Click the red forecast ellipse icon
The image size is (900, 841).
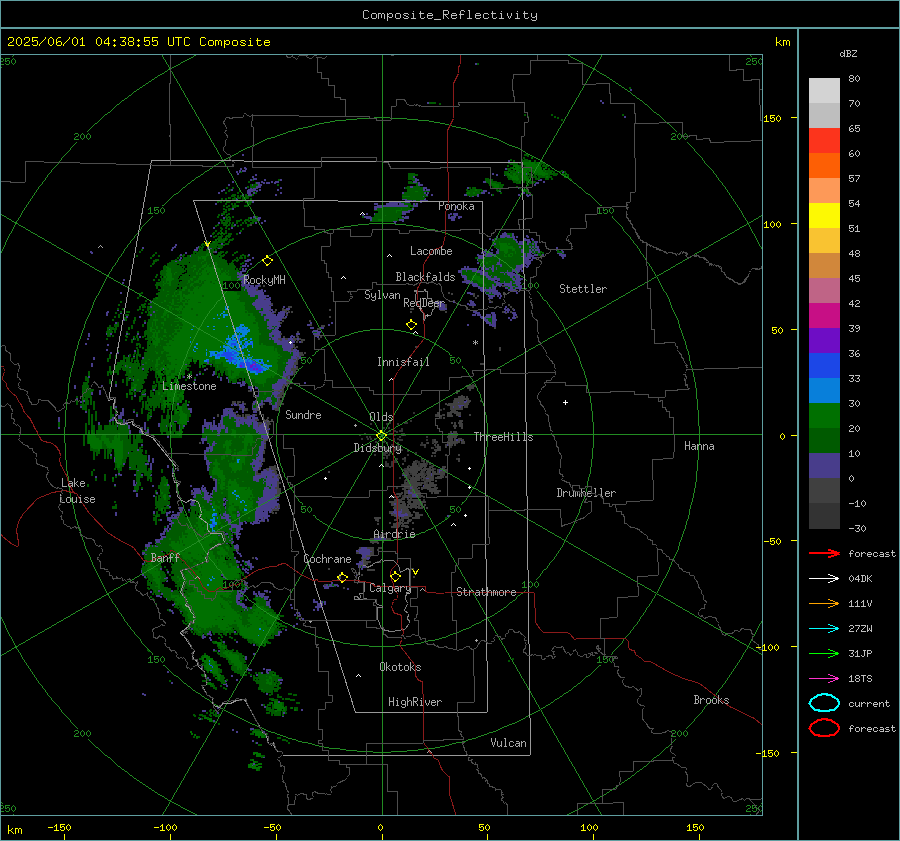(824, 728)
